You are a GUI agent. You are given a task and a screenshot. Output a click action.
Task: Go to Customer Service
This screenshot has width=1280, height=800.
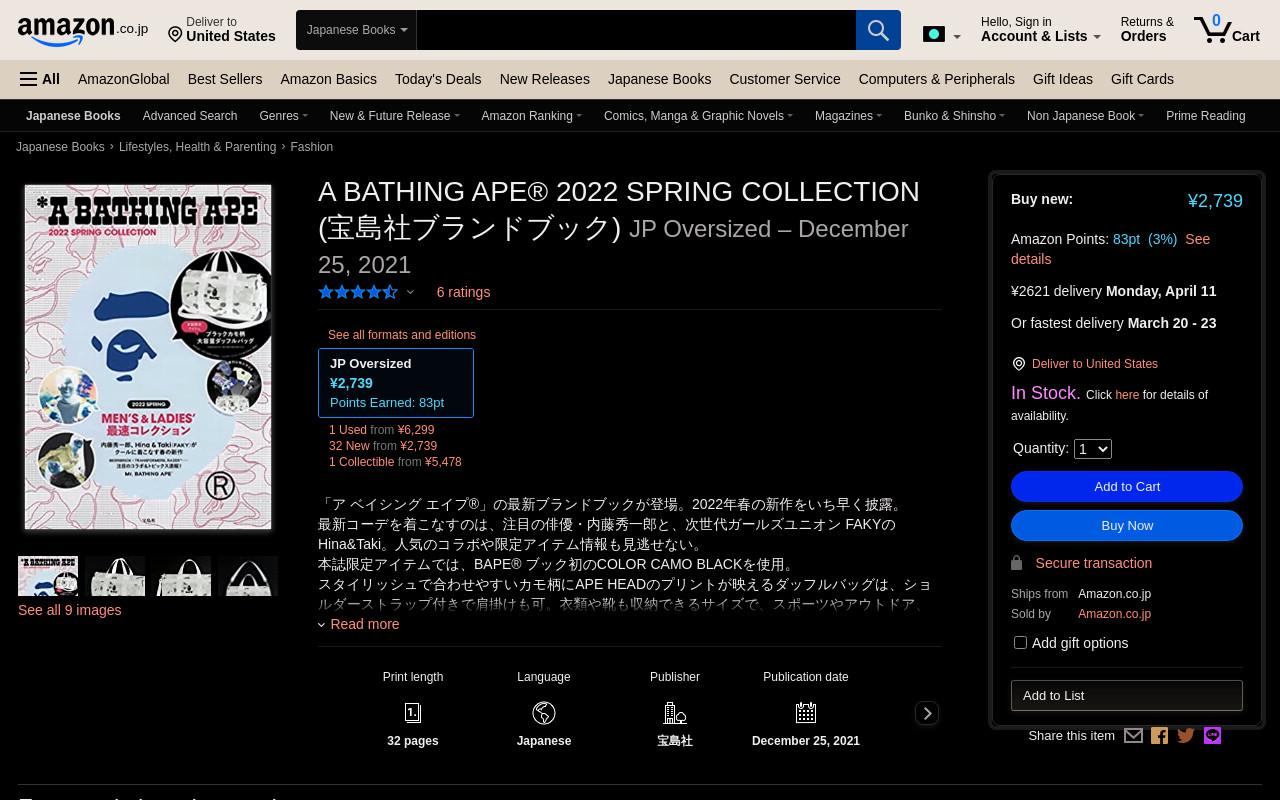[785, 79]
